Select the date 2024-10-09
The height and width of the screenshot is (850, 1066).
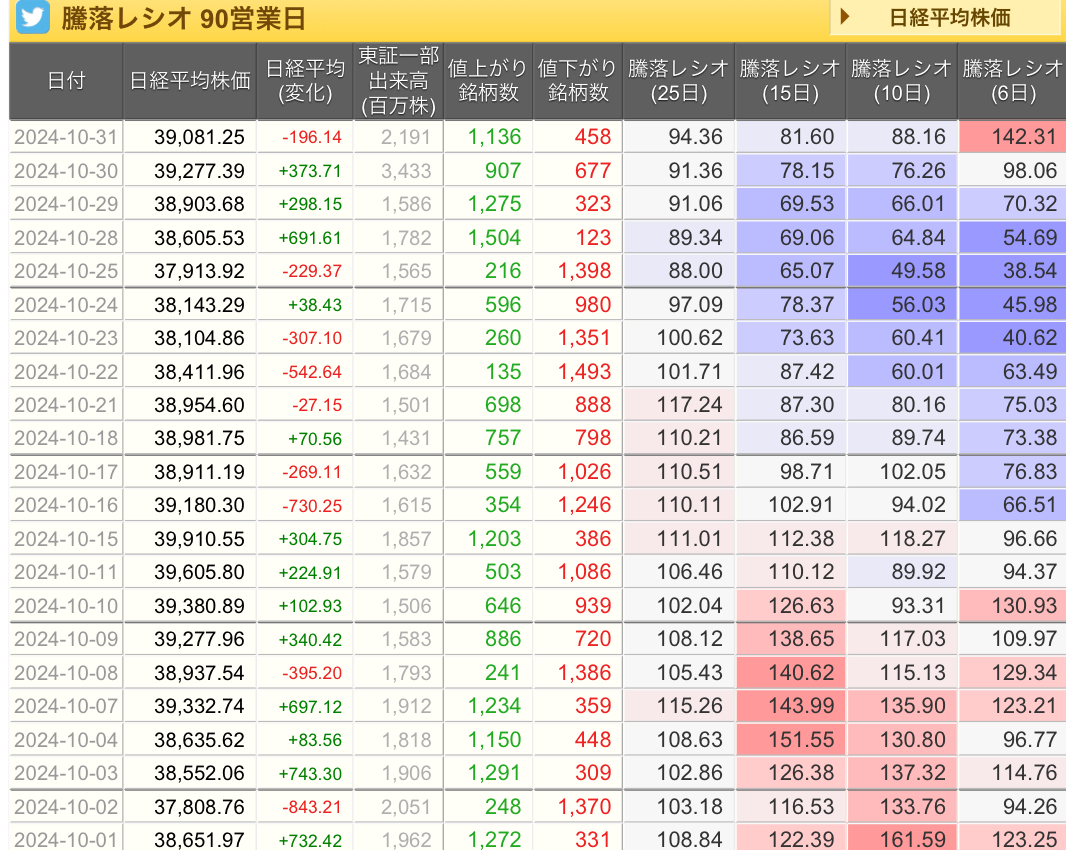(66, 639)
